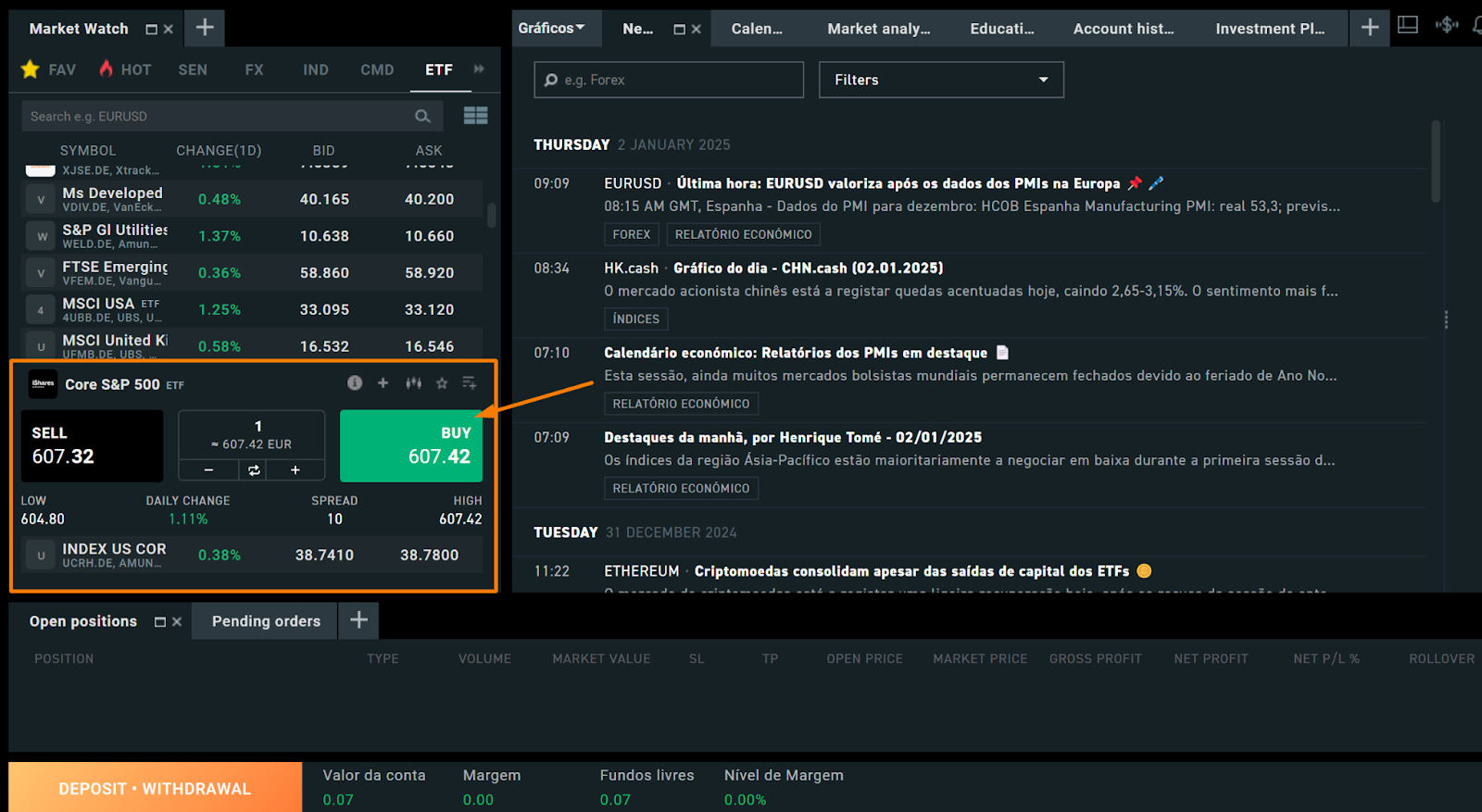
Task: Open ETHEREUM Criptomoedas consolidam article
Action: point(911,571)
